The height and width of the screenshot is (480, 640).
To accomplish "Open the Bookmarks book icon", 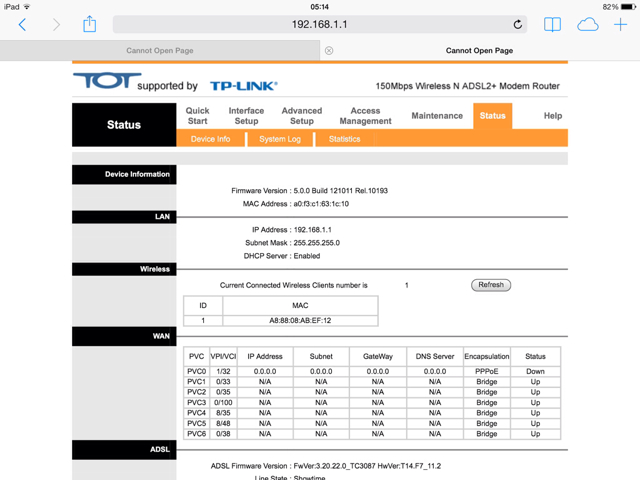I will 552,24.
